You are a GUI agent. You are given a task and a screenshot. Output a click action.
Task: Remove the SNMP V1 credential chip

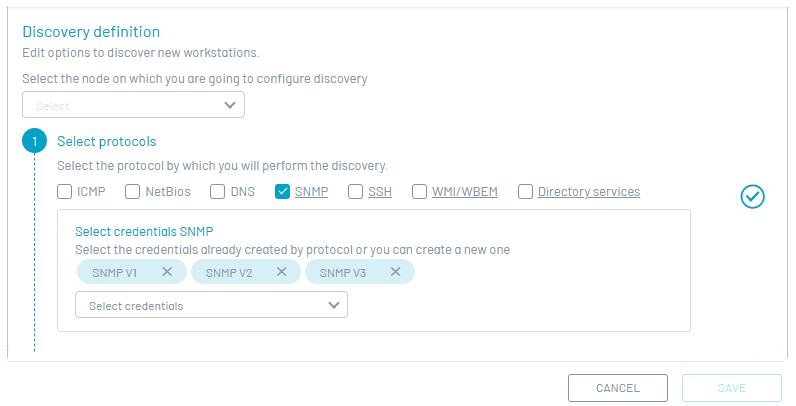click(x=167, y=272)
